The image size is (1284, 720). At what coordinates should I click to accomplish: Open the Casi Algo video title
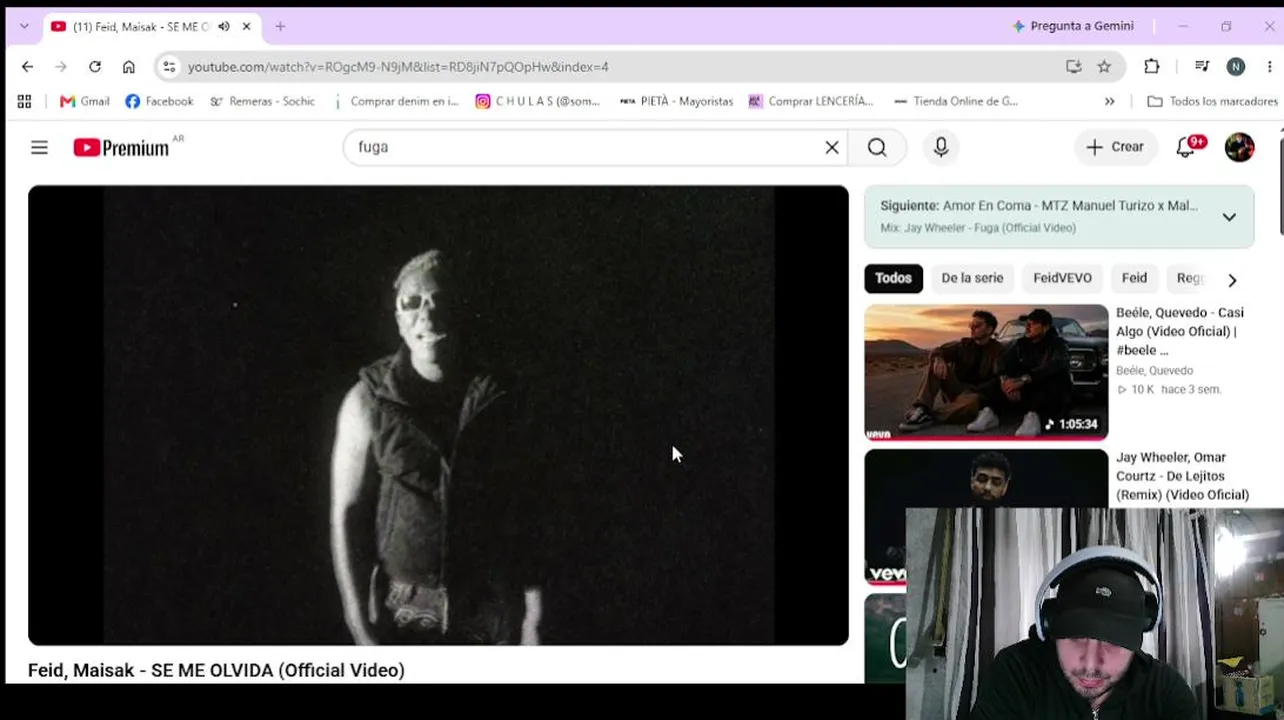tap(1180, 331)
